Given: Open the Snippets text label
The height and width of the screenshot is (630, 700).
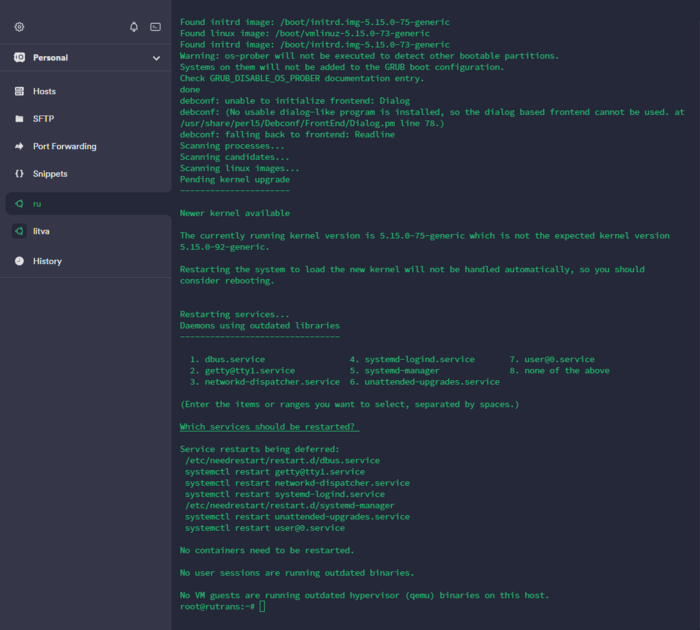Looking at the screenshot, I should point(50,174).
